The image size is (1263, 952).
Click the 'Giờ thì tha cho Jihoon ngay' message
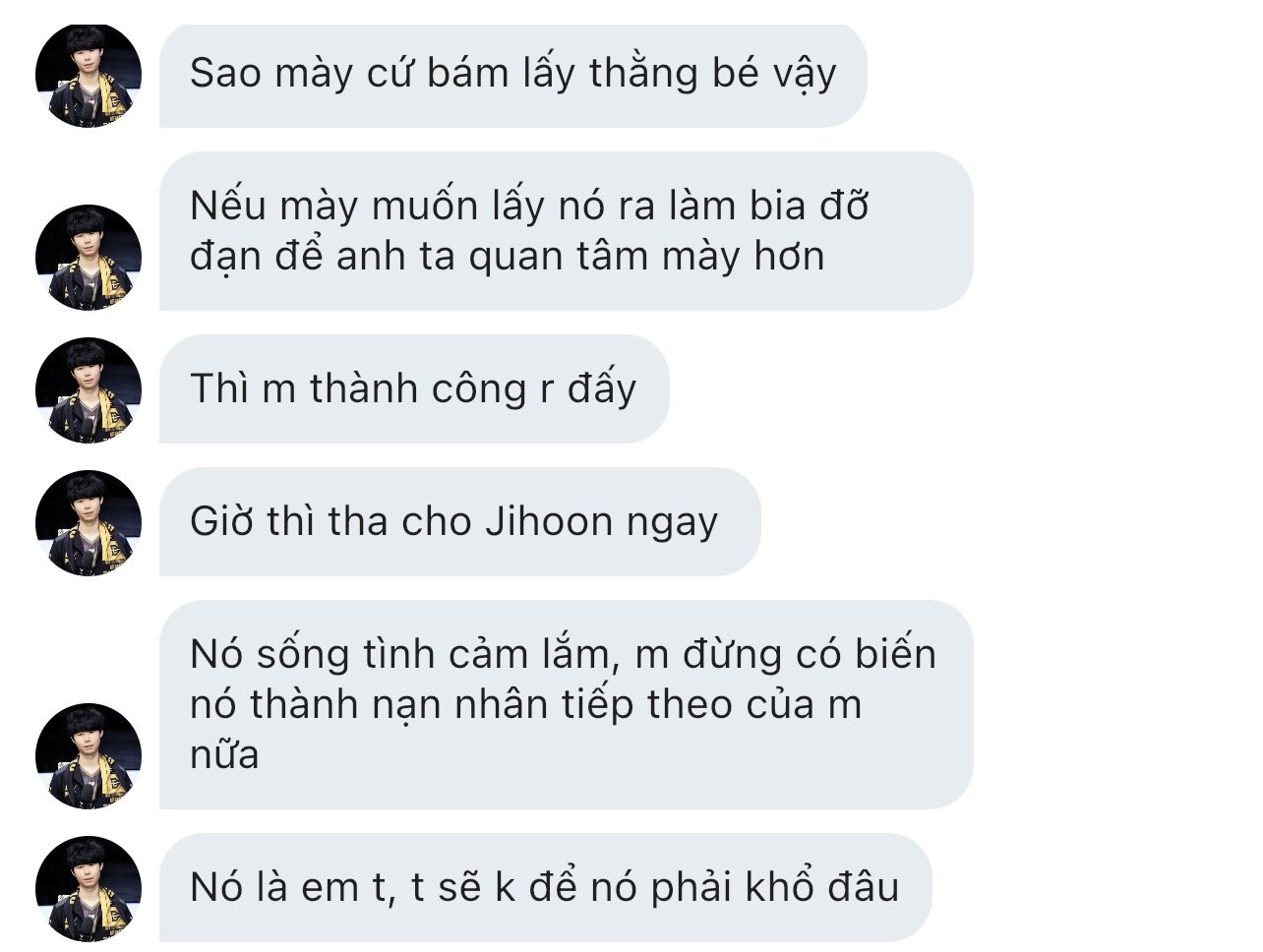(459, 522)
